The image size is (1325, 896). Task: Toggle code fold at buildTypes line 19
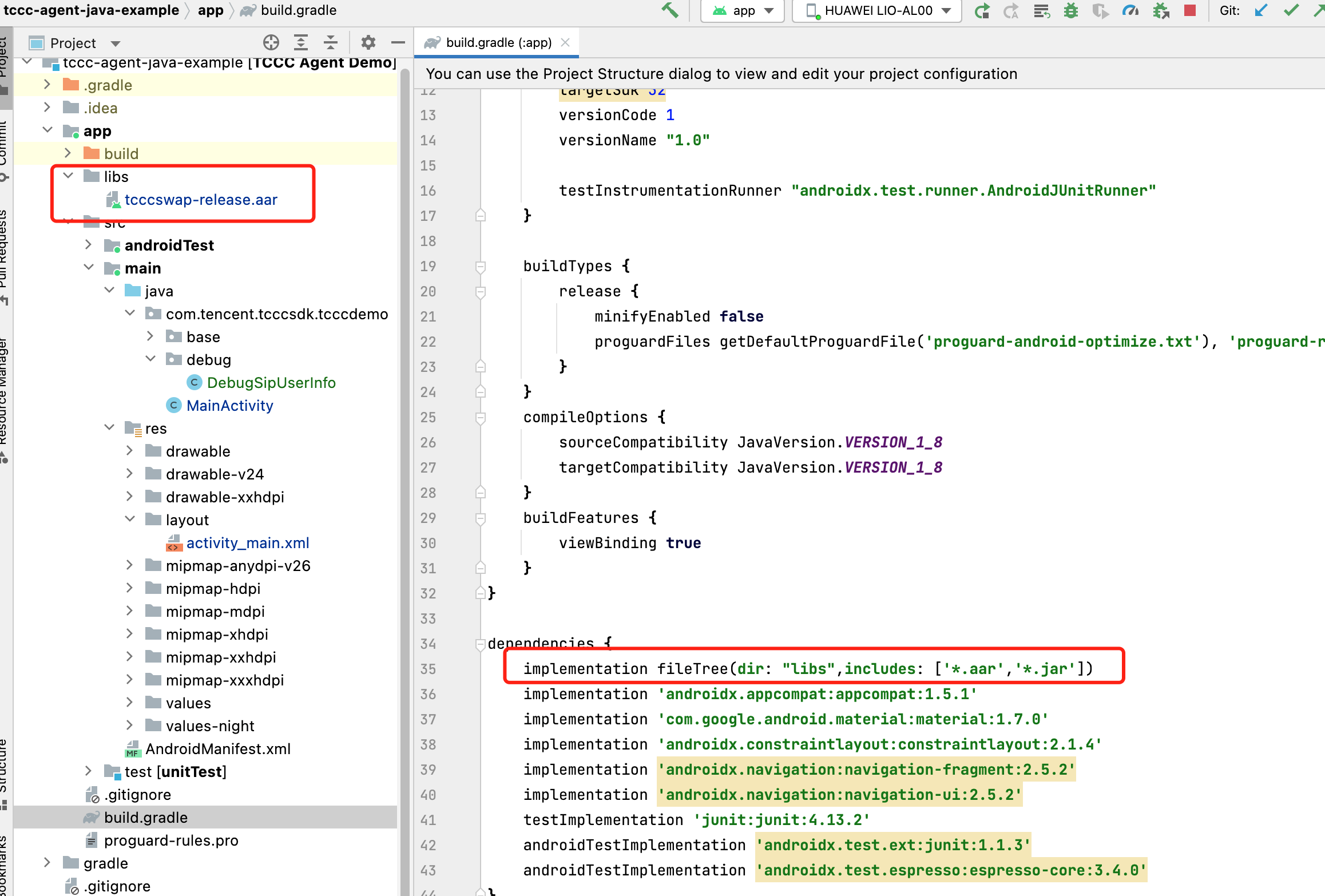point(481,266)
